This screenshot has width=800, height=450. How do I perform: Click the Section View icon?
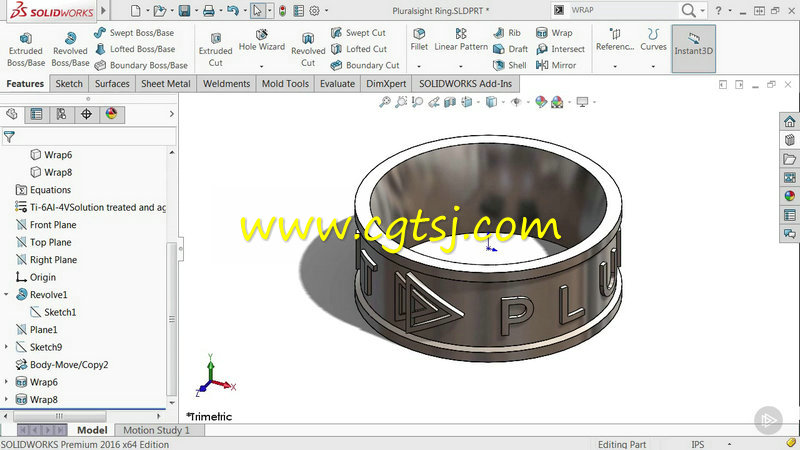click(x=449, y=102)
